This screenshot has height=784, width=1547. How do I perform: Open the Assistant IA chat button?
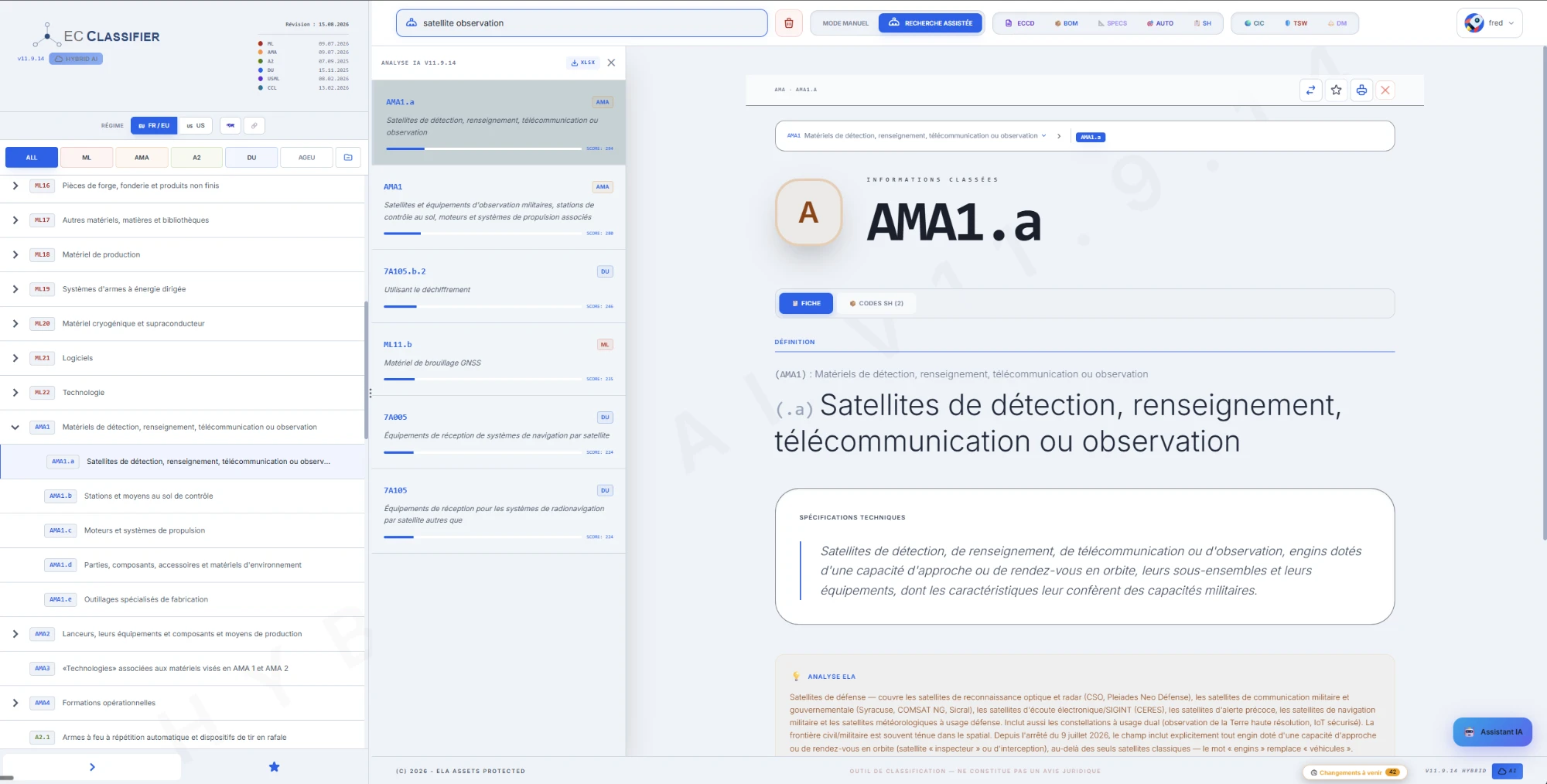point(1492,732)
